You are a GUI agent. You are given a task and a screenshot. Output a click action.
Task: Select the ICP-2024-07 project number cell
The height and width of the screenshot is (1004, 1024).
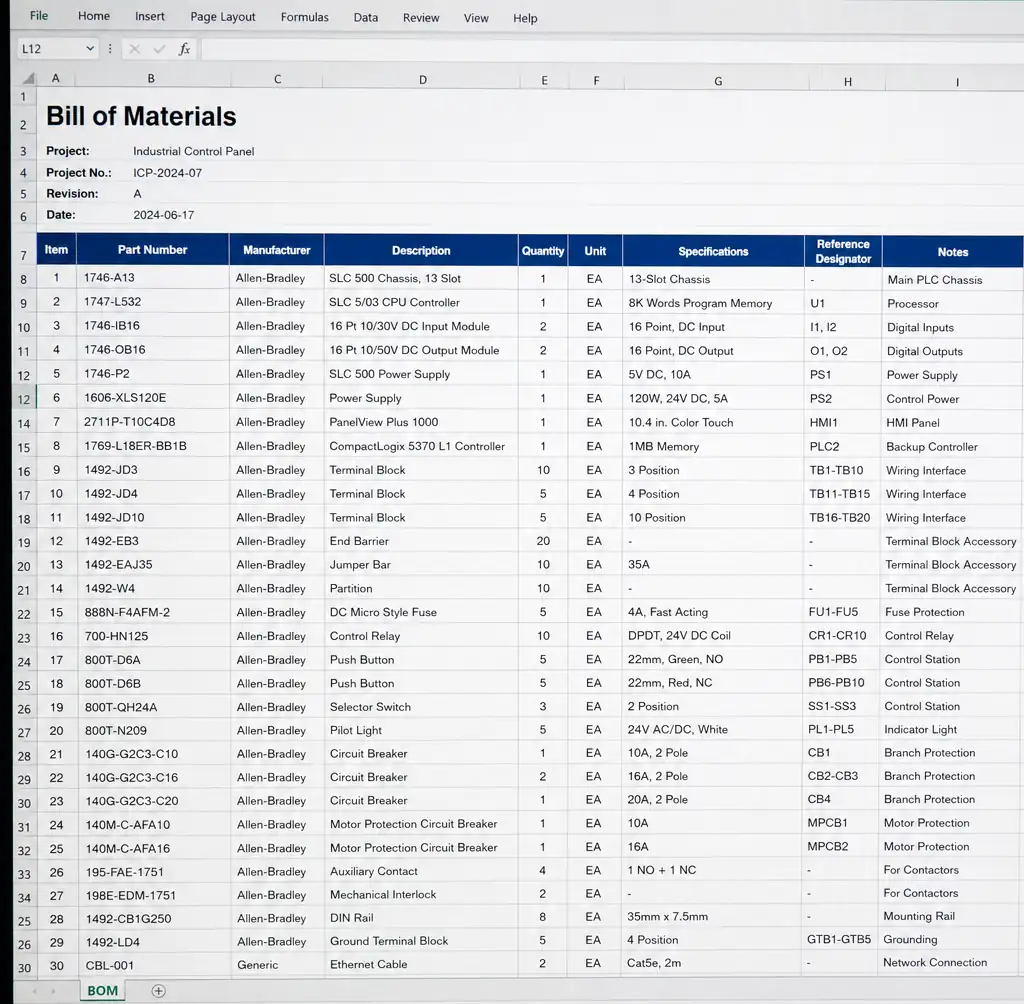coord(167,173)
